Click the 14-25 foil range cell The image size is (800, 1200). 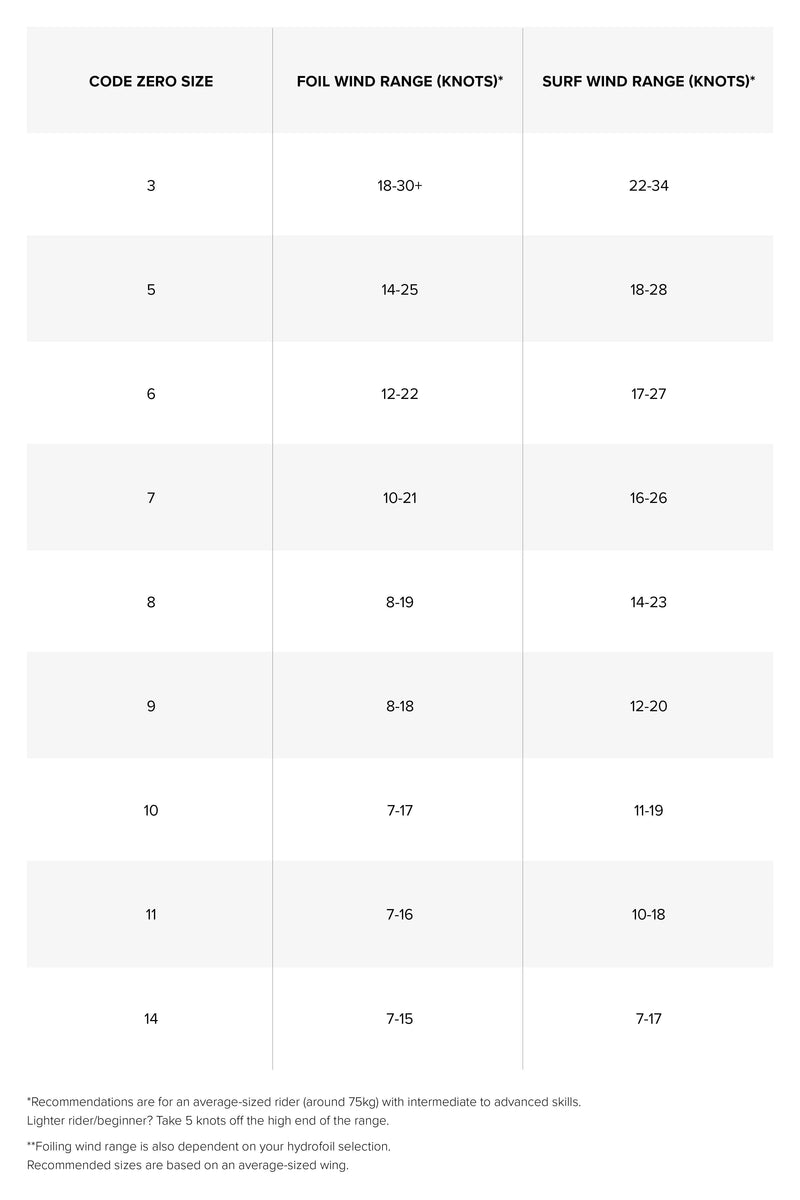point(399,290)
